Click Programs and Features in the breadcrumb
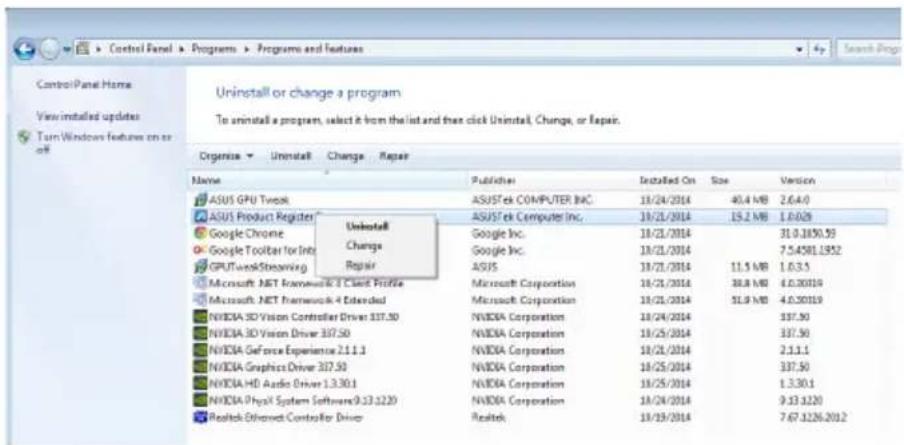 pyautogui.click(x=310, y=50)
